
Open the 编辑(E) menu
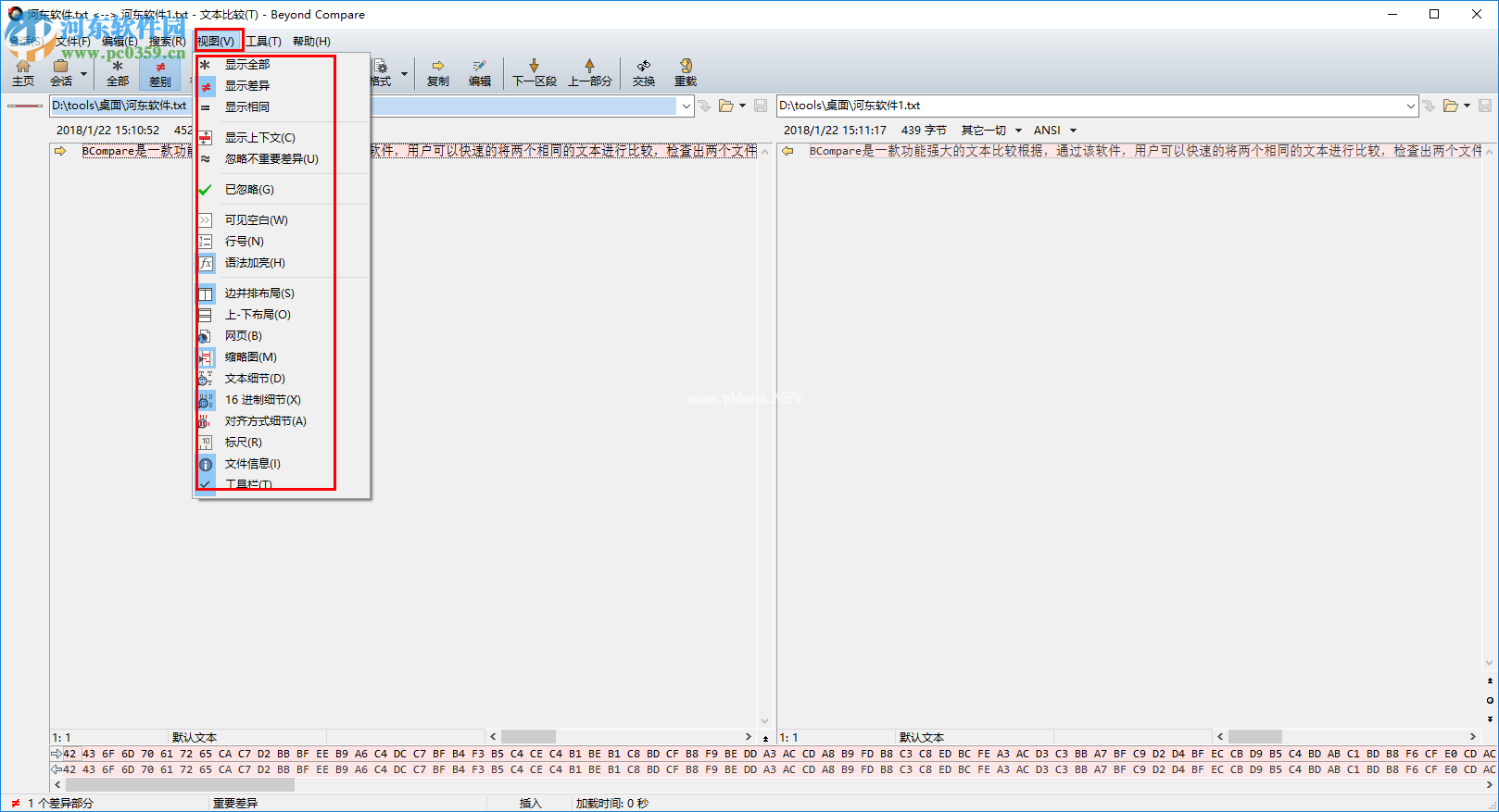(120, 42)
